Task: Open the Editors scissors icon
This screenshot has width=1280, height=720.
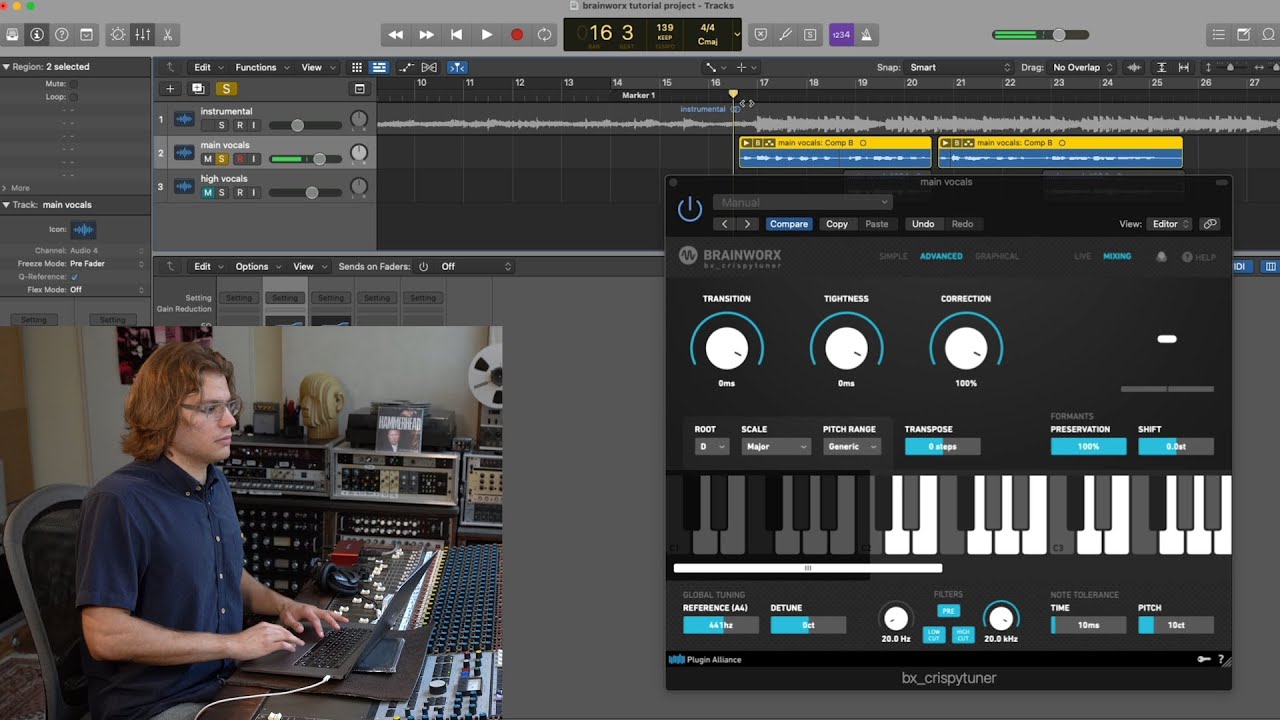Action: [167, 34]
